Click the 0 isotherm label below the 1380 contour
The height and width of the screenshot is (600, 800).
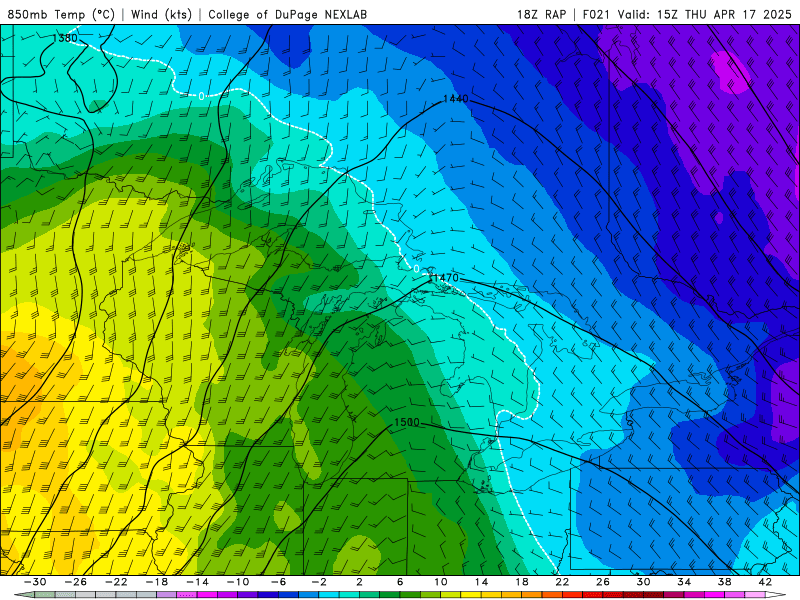point(202,96)
